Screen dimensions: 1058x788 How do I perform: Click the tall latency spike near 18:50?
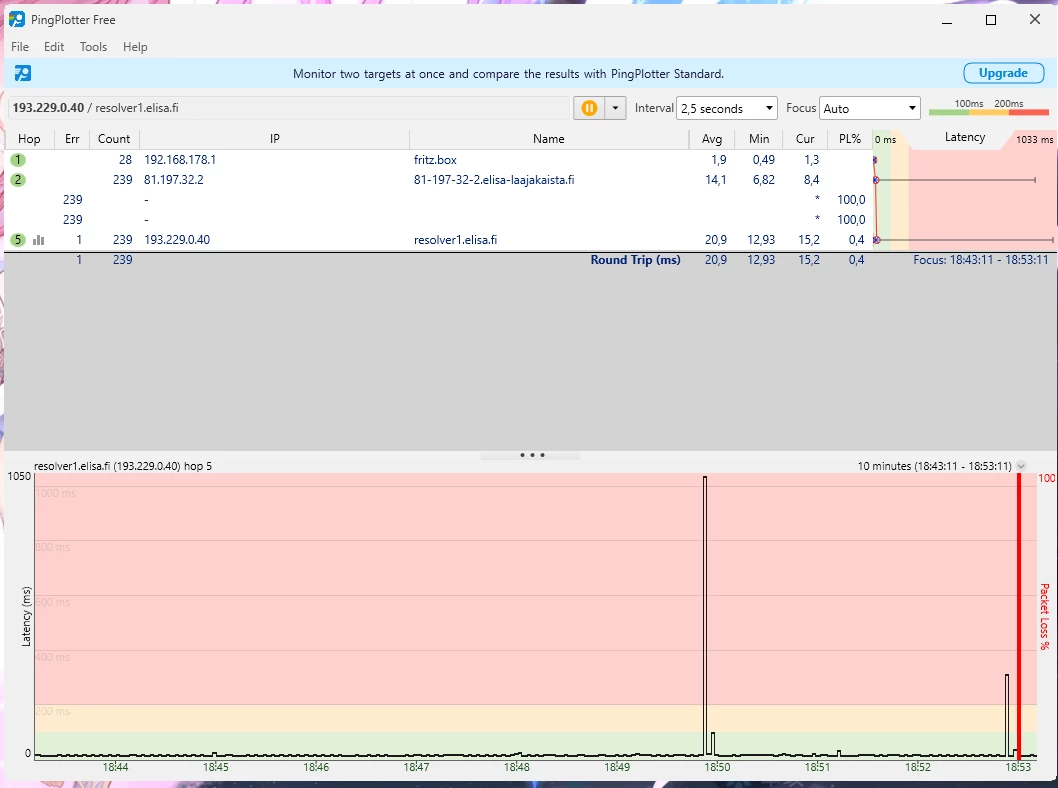705,615
